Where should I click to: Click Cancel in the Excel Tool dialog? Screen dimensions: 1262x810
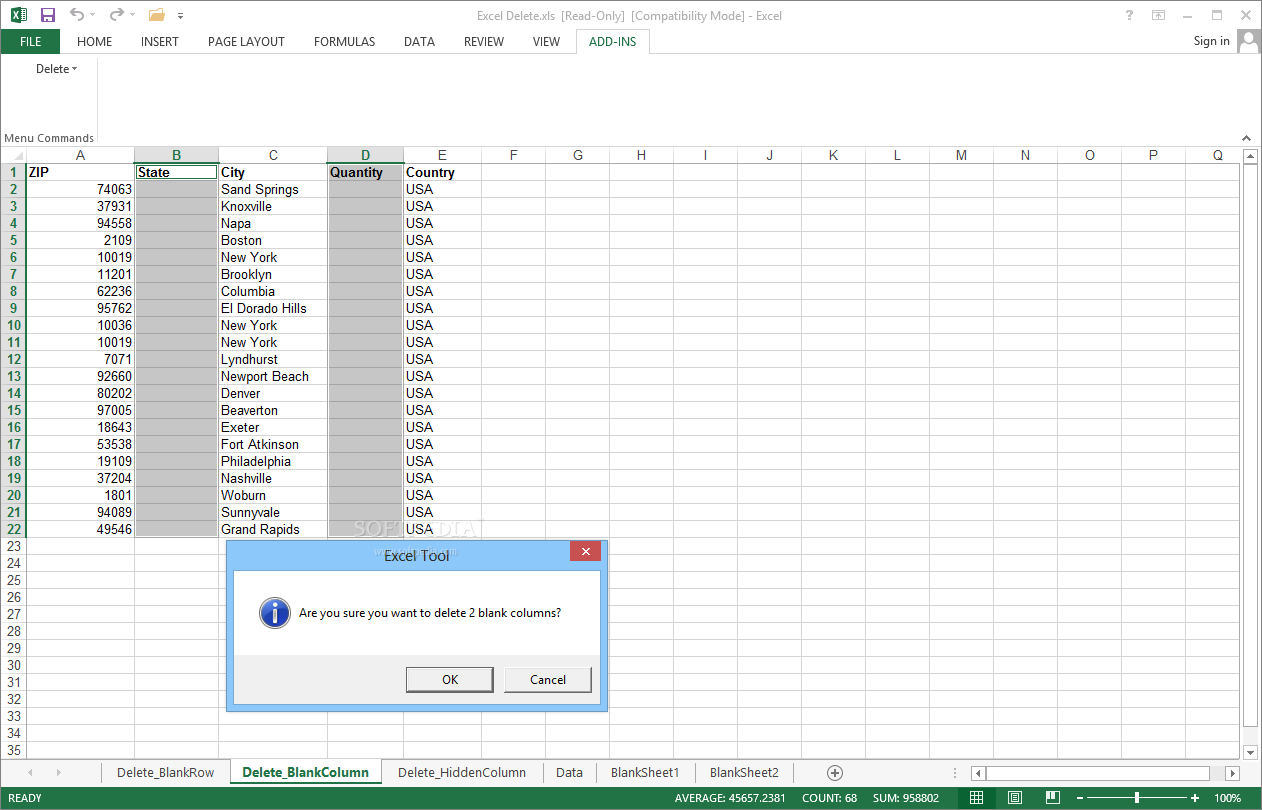pos(548,680)
